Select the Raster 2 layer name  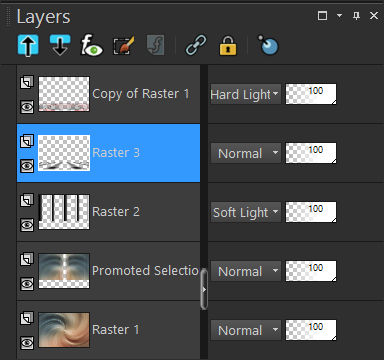tap(116, 212)
